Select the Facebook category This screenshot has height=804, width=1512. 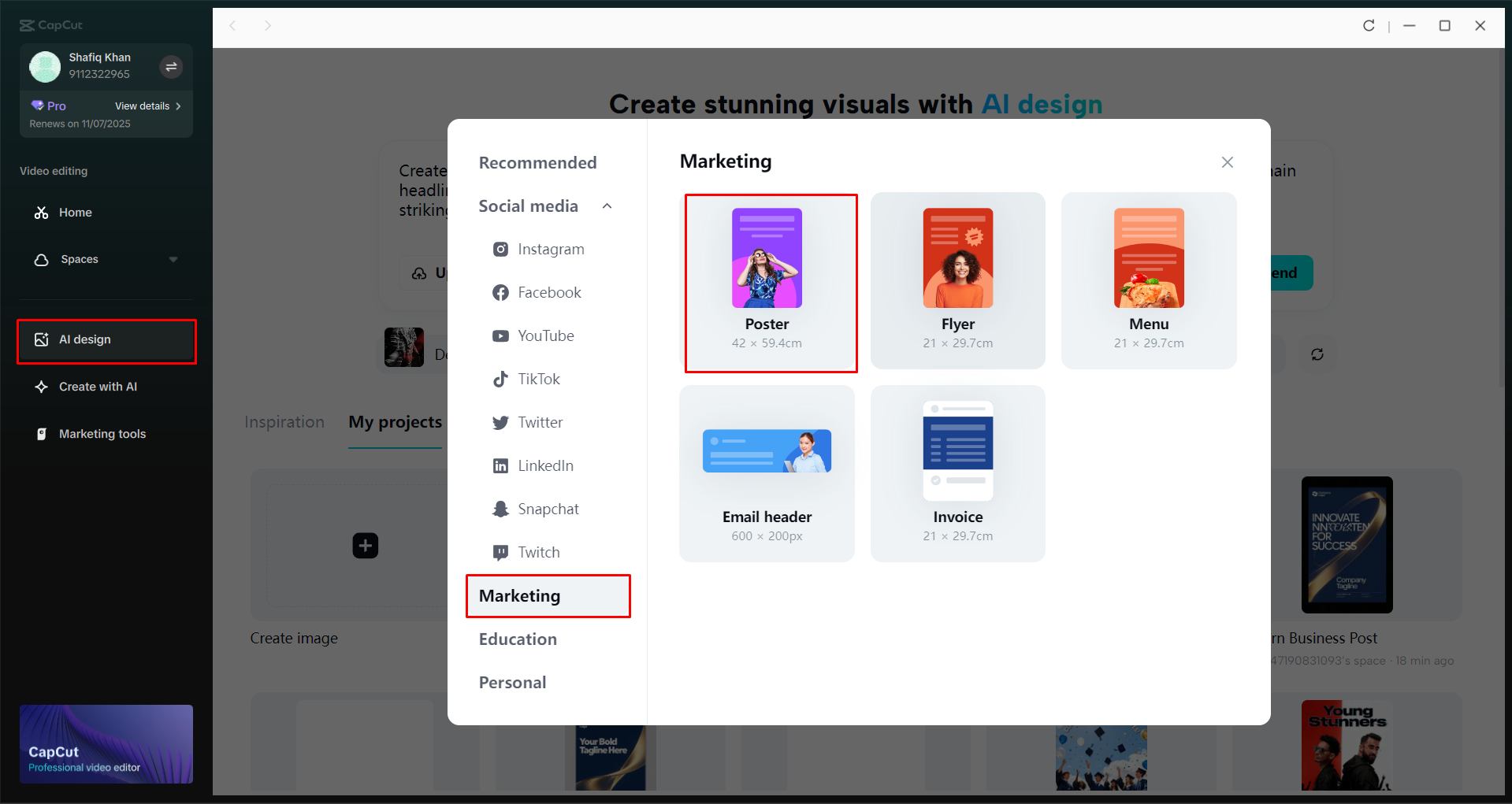[548, 292]
